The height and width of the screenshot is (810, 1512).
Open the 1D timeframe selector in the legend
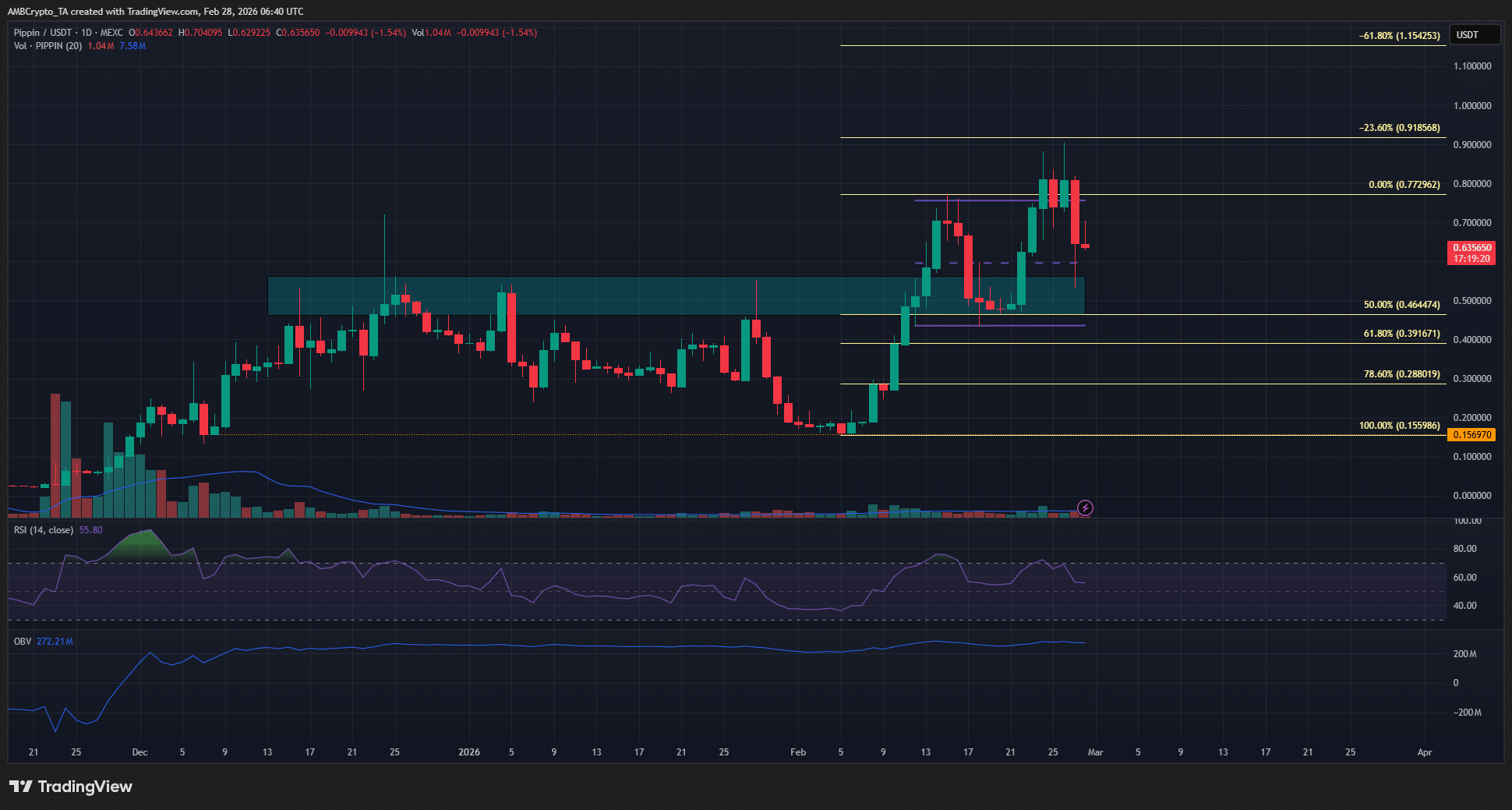pos(87,34)
